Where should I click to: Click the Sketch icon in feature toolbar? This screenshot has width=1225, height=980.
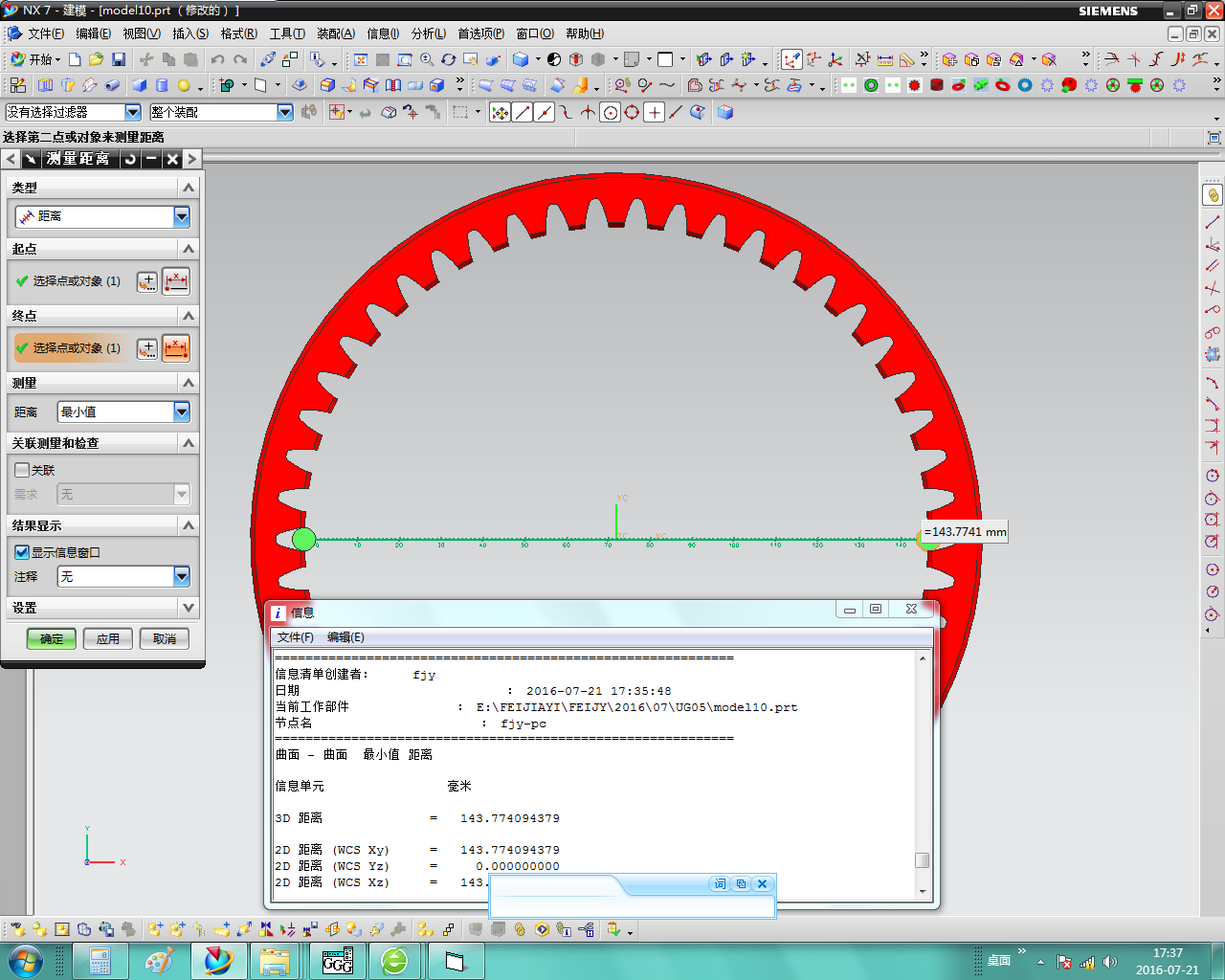coord(18,85)
